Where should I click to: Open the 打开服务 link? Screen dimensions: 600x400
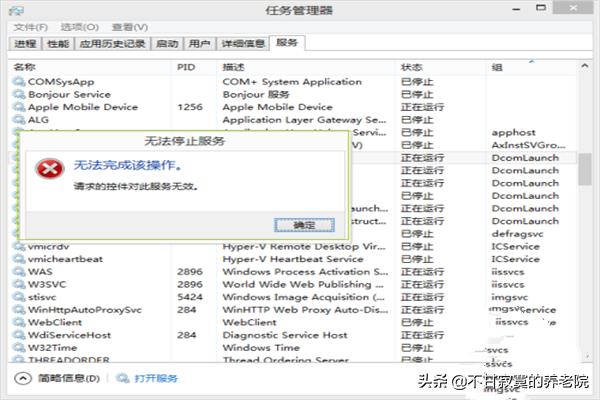click(x=156, y=379)
